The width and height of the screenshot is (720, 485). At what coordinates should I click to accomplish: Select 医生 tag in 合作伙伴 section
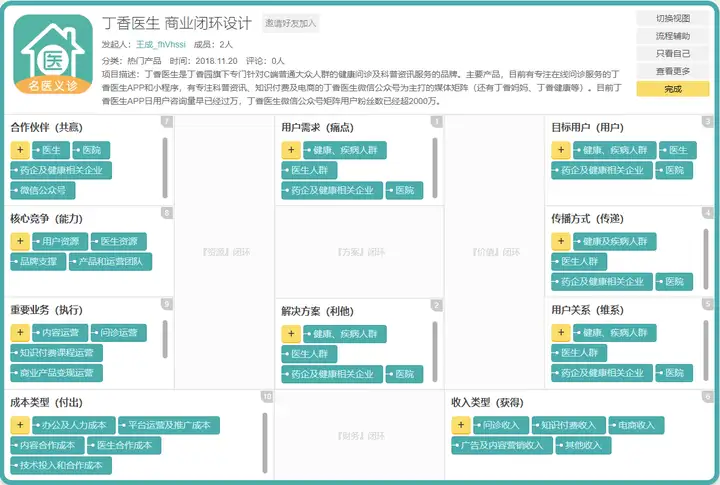click(x=51, y=150)
